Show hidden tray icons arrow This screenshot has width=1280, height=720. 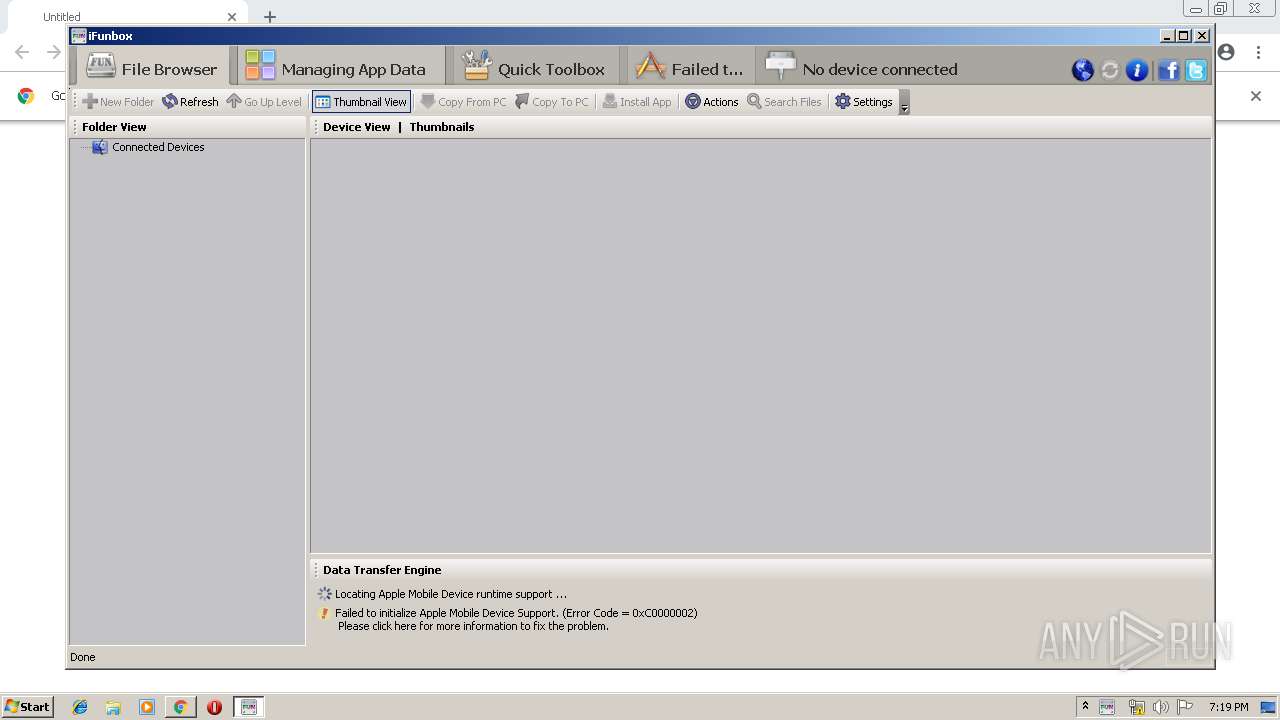(x=1085, y=706)
